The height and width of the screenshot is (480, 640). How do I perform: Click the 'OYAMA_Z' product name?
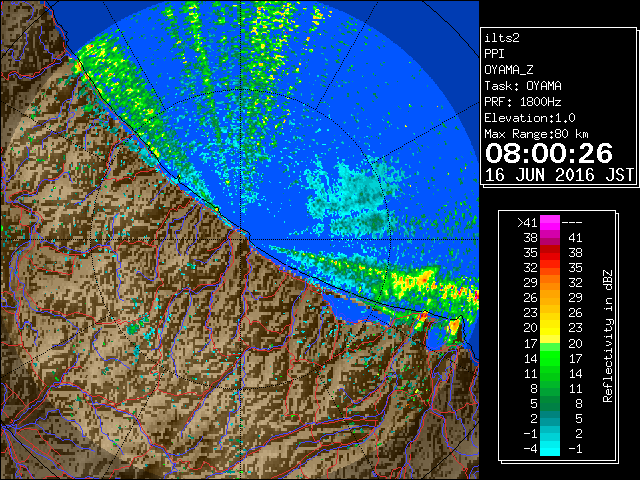[509, 70]
